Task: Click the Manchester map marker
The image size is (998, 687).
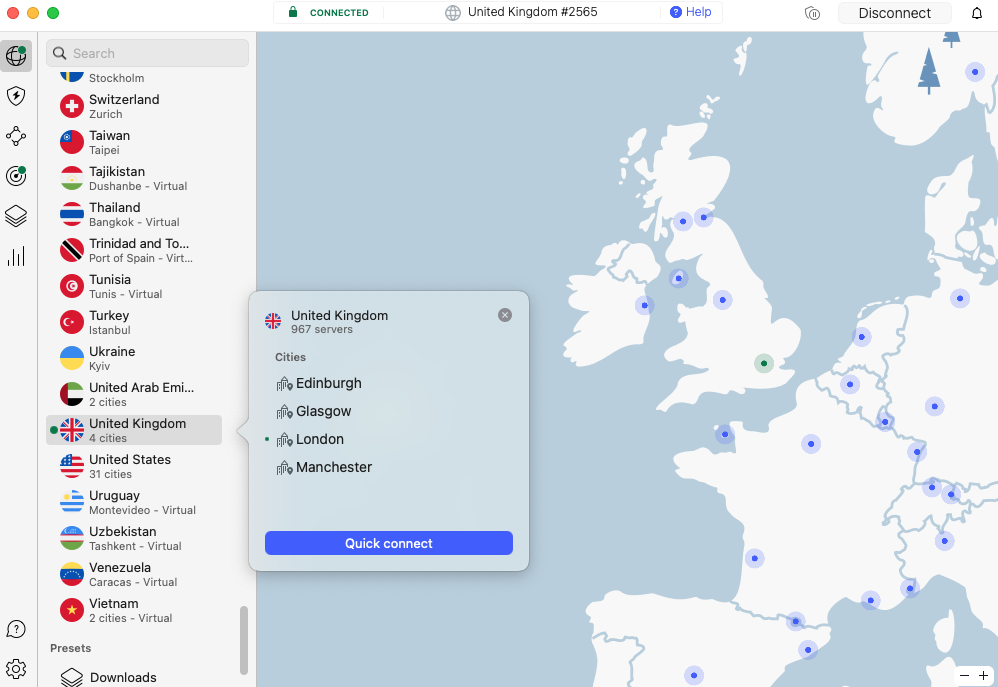Action: coord(722,300)
